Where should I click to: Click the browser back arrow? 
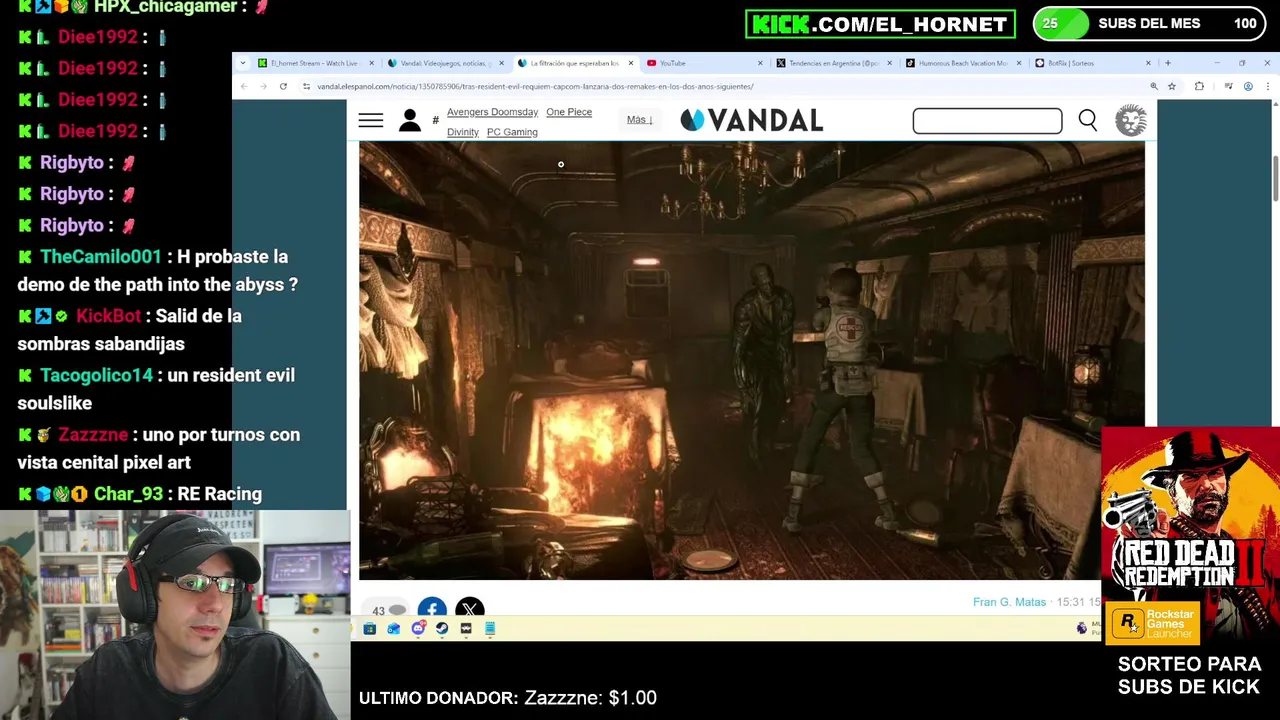(x=244, y=87)
